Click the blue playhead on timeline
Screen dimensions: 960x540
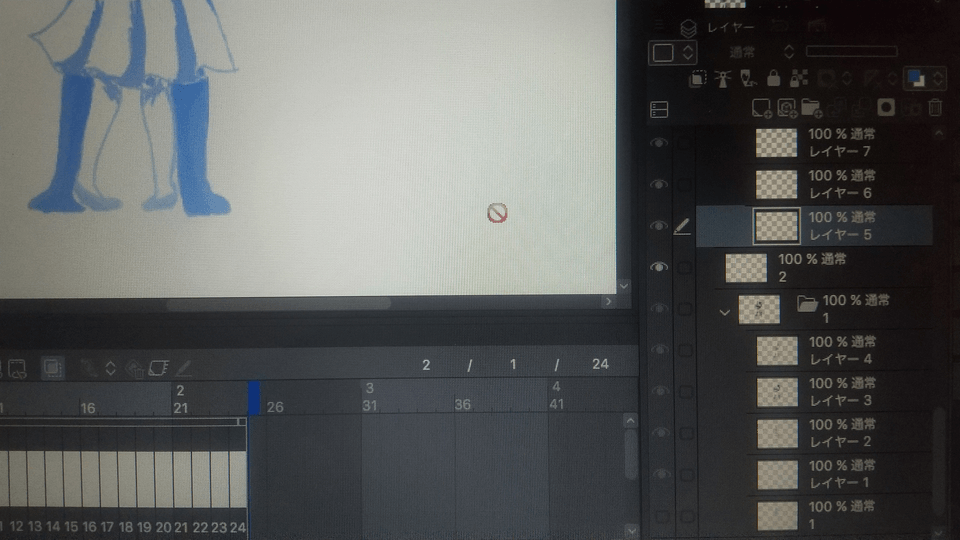253,398
